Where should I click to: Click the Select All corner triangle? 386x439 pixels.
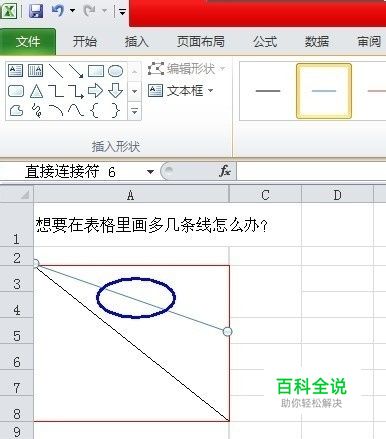(x=25, y=194)
